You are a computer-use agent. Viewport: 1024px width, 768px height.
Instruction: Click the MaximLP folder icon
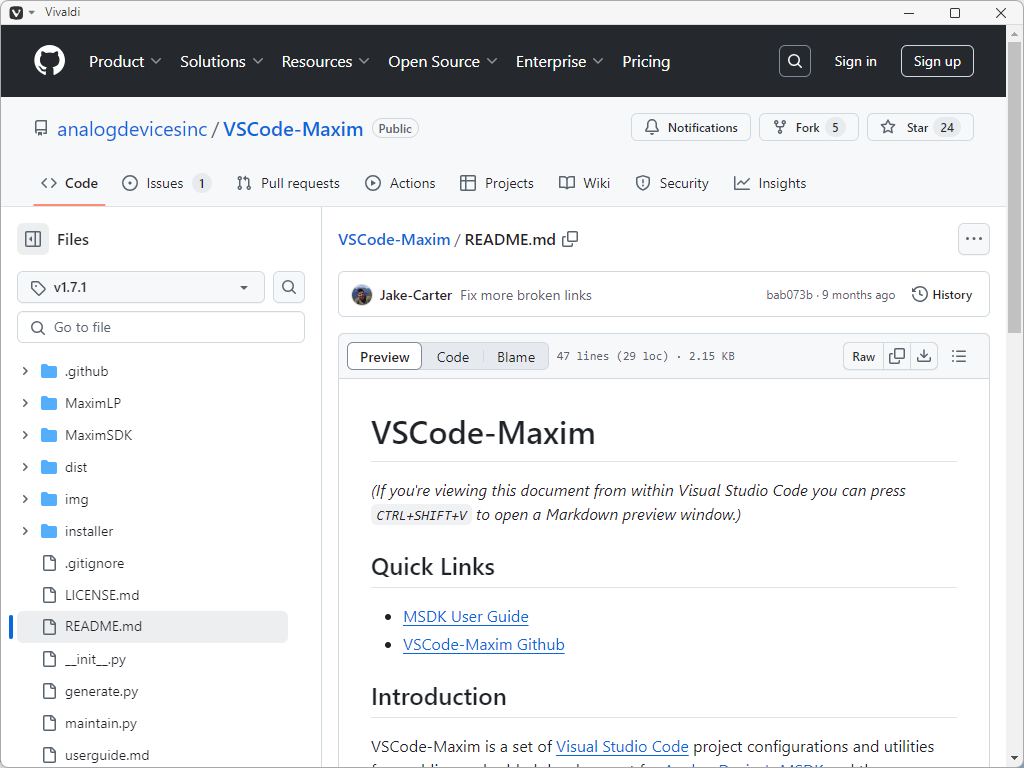click(49, 403)
